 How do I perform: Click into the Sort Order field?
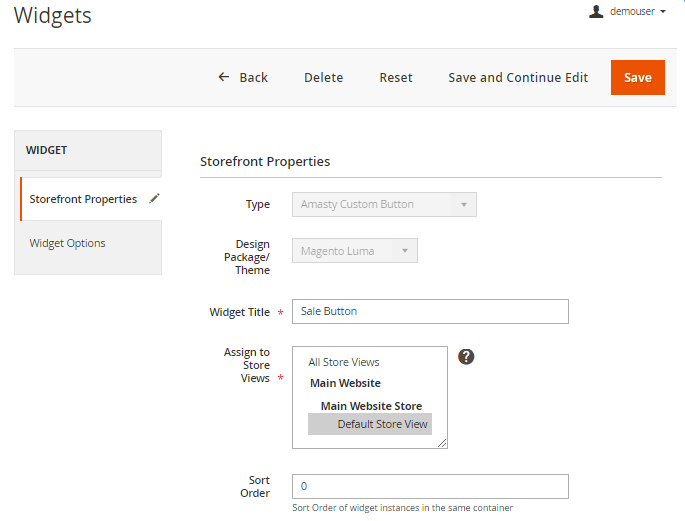point(430,486)
